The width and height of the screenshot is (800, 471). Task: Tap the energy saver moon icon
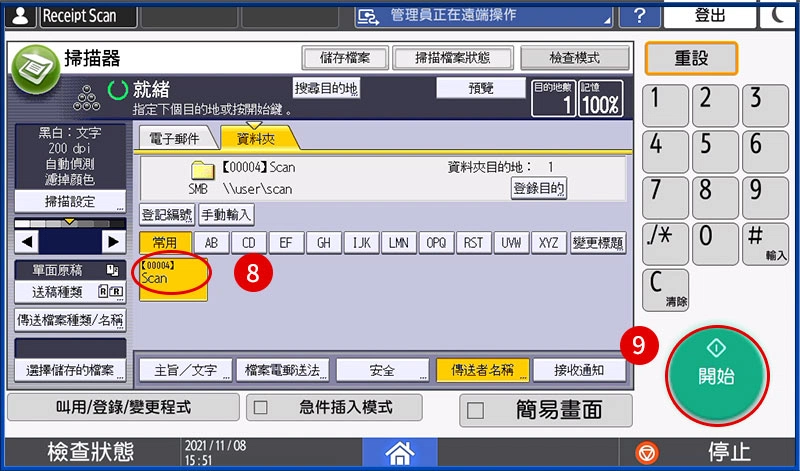coord(779,15)
